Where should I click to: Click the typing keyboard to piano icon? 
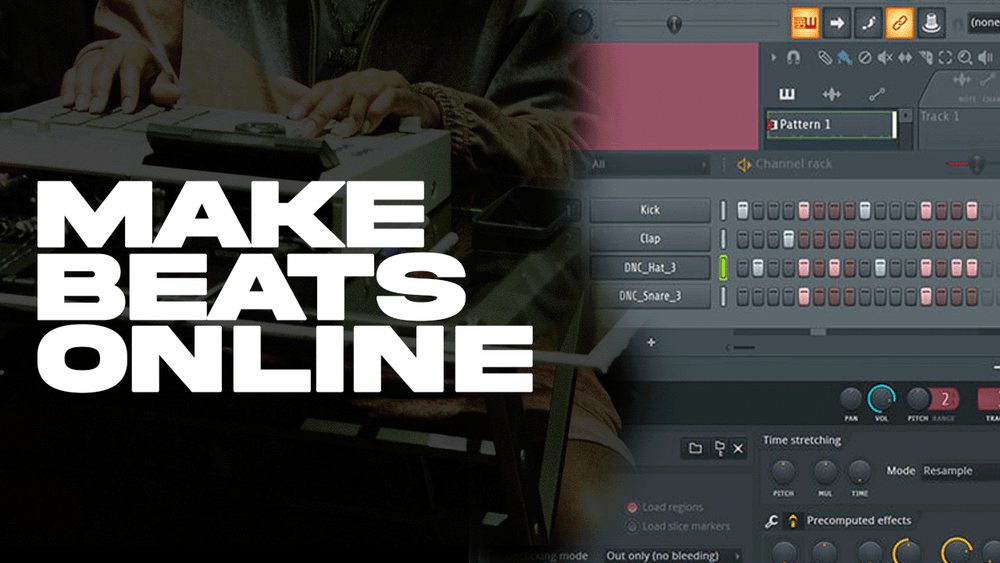(x=805, y=20)
